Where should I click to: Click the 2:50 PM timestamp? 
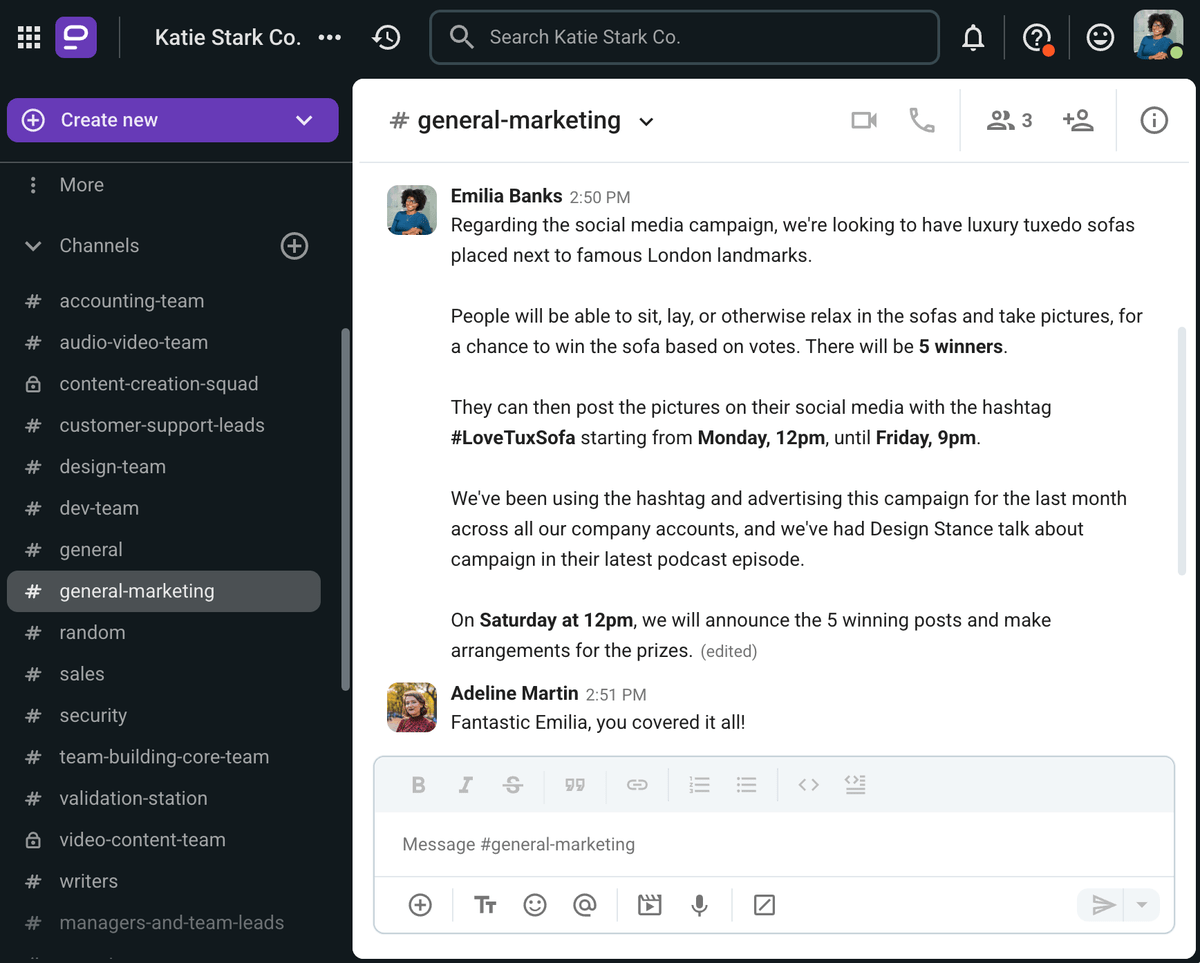coord(600,198)
